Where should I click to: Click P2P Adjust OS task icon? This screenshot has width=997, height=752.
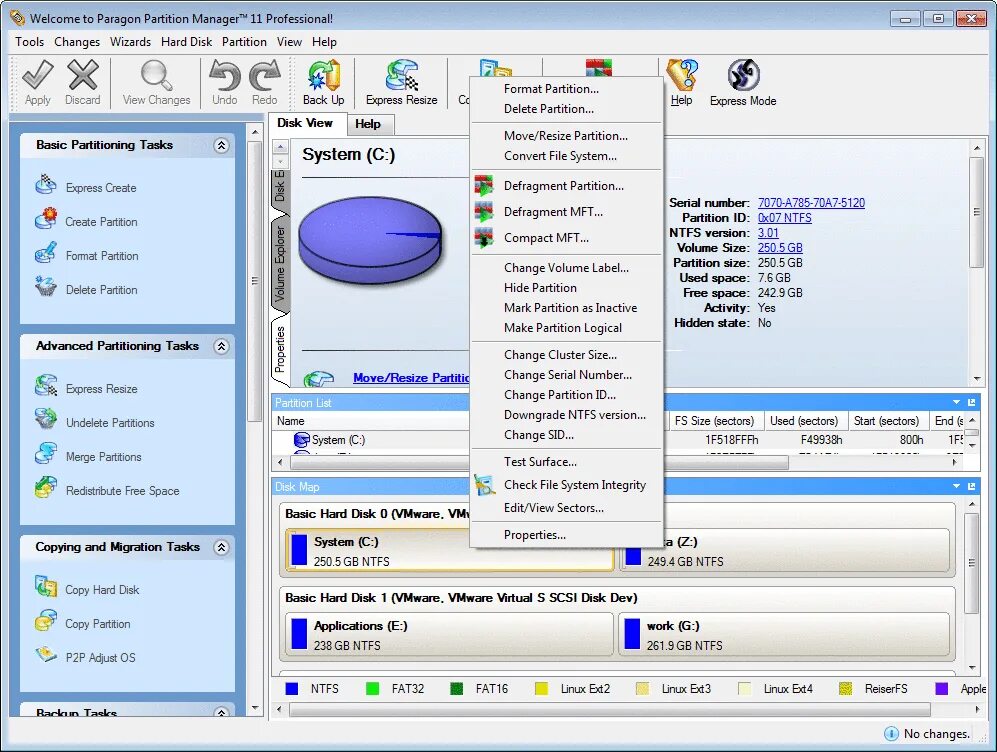46,655
